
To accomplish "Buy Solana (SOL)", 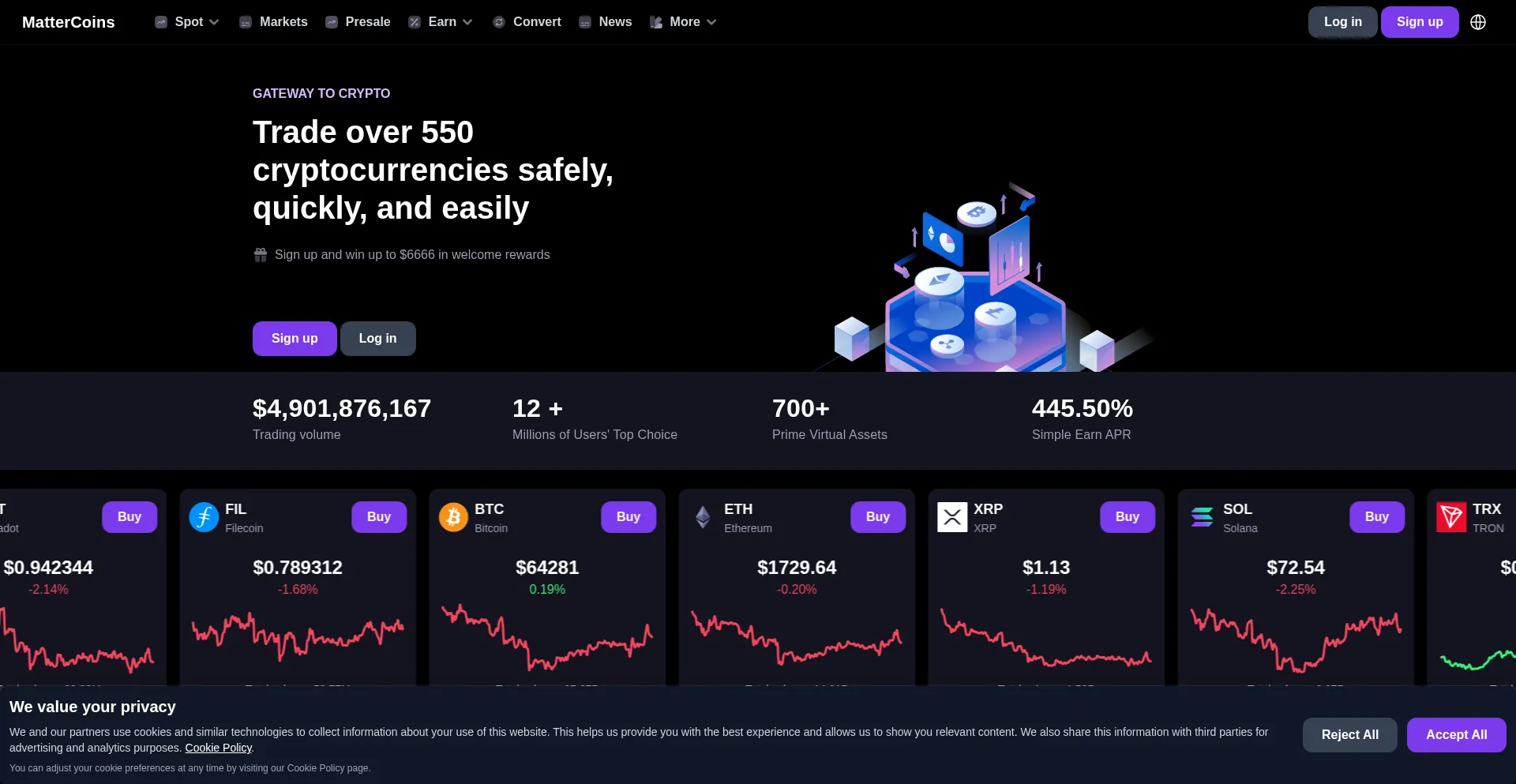I will tap(1377, 517).
